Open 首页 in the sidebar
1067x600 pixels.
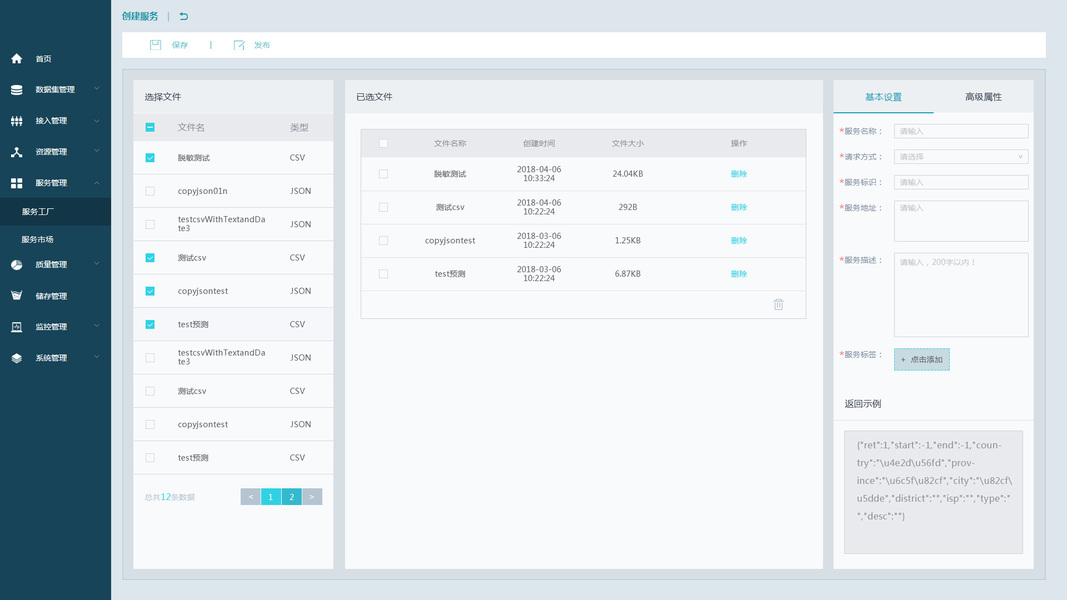44,59
